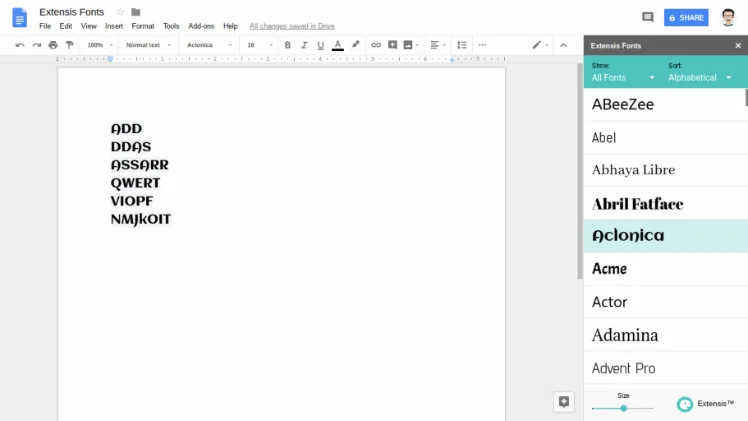Click the Print icon
This screenshot has height=421, width=748.
(x=53, y=45)
